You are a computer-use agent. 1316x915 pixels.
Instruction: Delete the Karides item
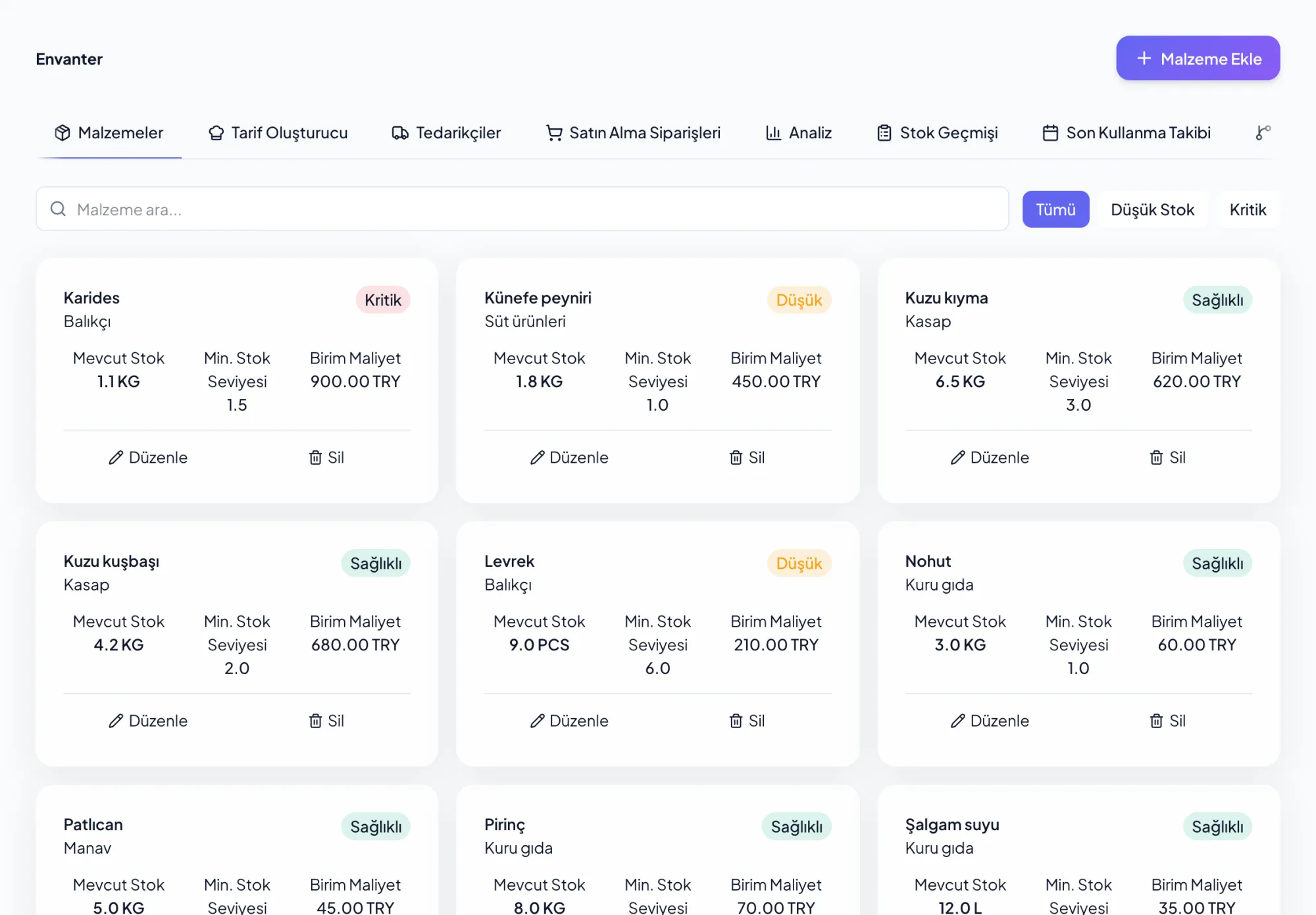(x=326, y=457)
